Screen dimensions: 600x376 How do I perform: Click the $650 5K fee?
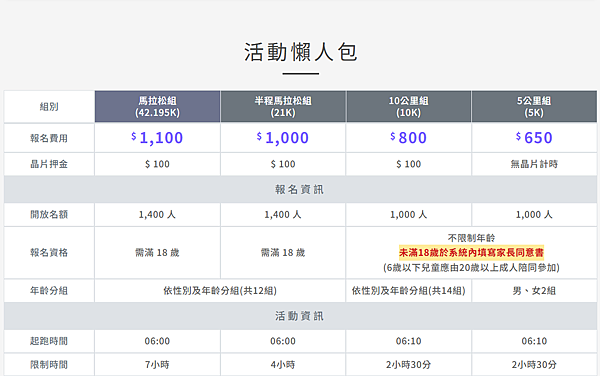pyautogui.click(x=534, y=138)
